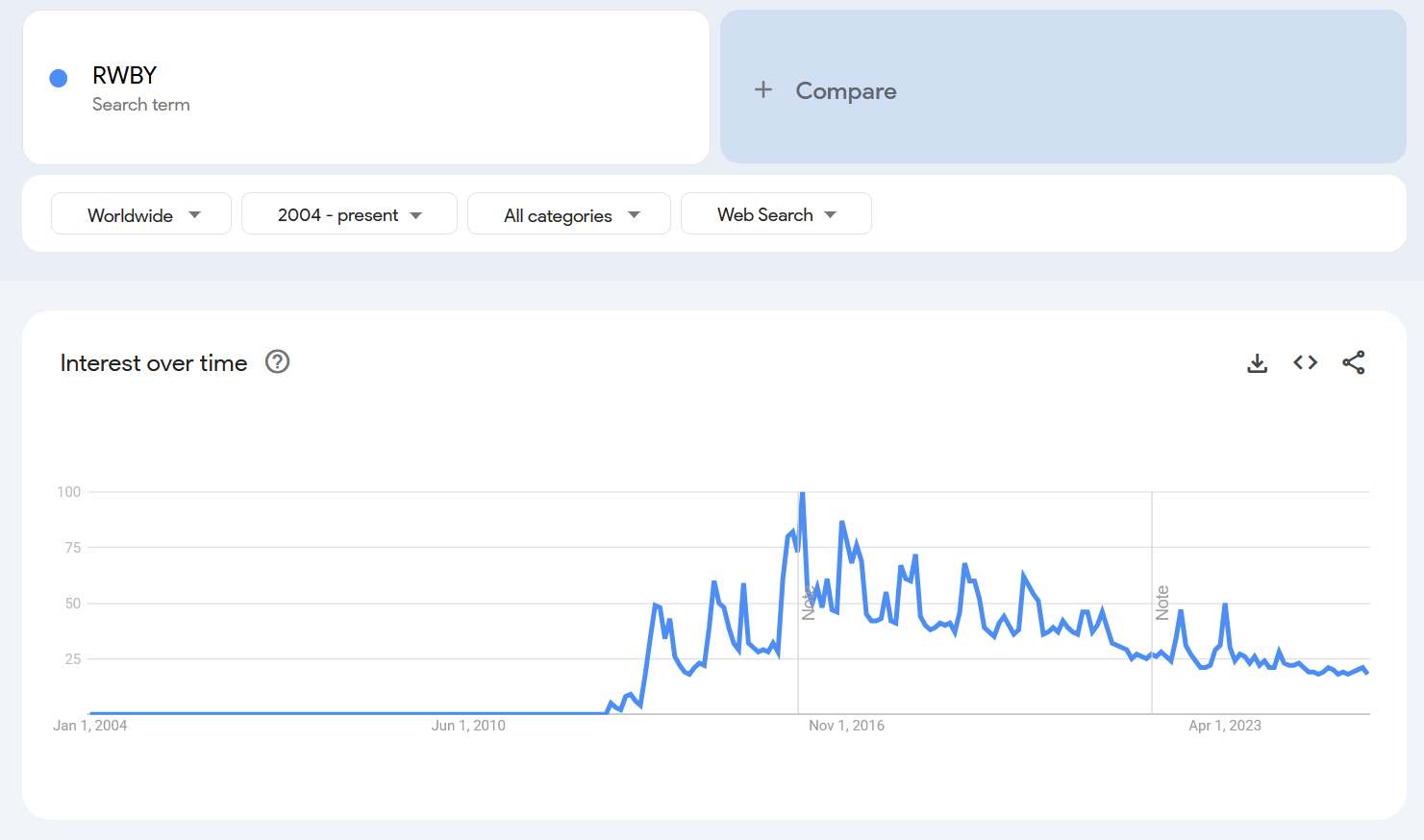
Task: Download the interest over time CSV
Action: coord(1257,362)
